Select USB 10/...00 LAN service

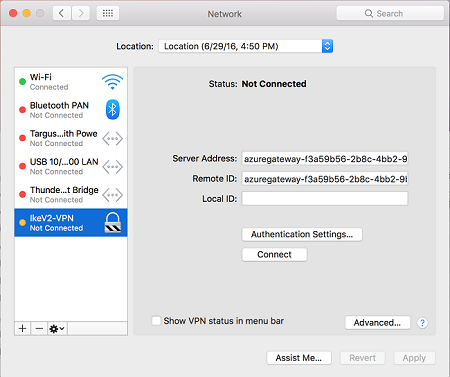point(71,166)
